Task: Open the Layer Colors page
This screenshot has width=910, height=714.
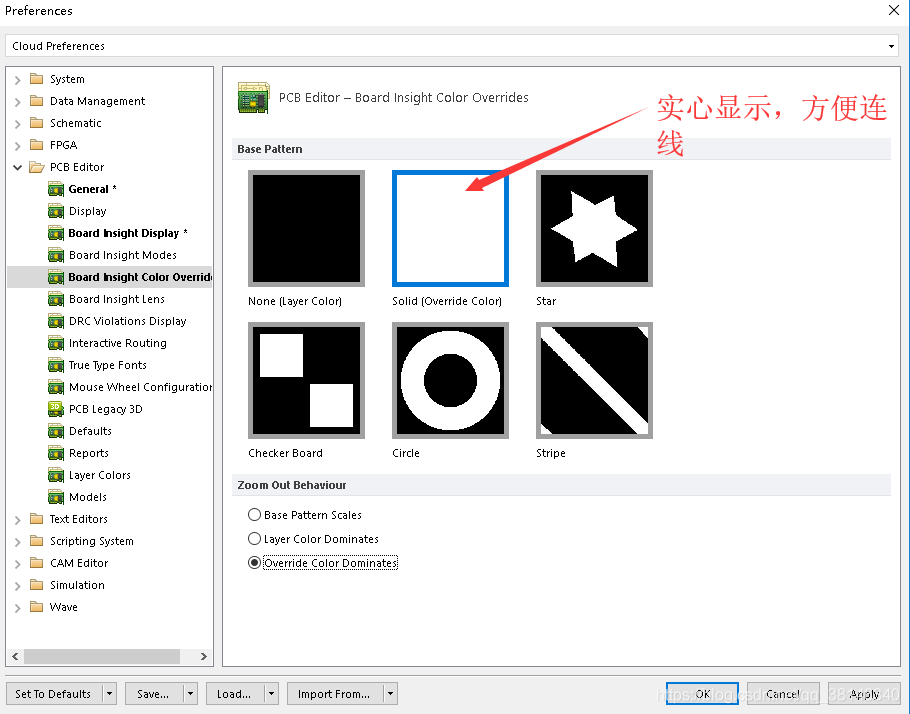Action: pos(100,475)
